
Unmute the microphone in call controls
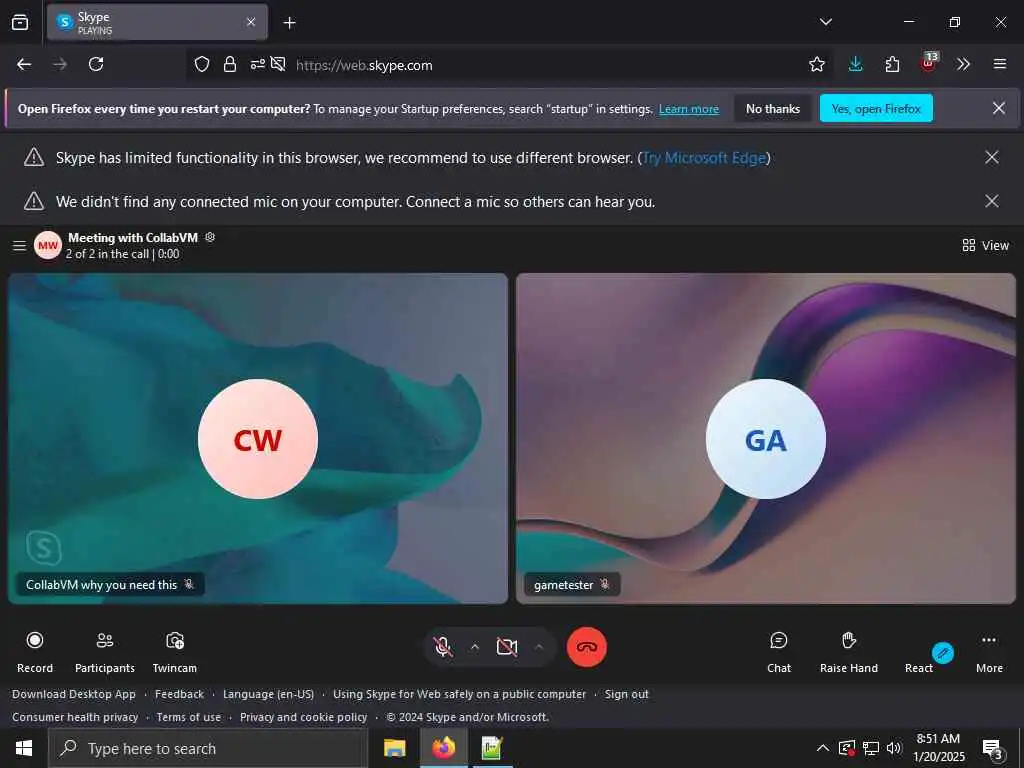point(443,647)
